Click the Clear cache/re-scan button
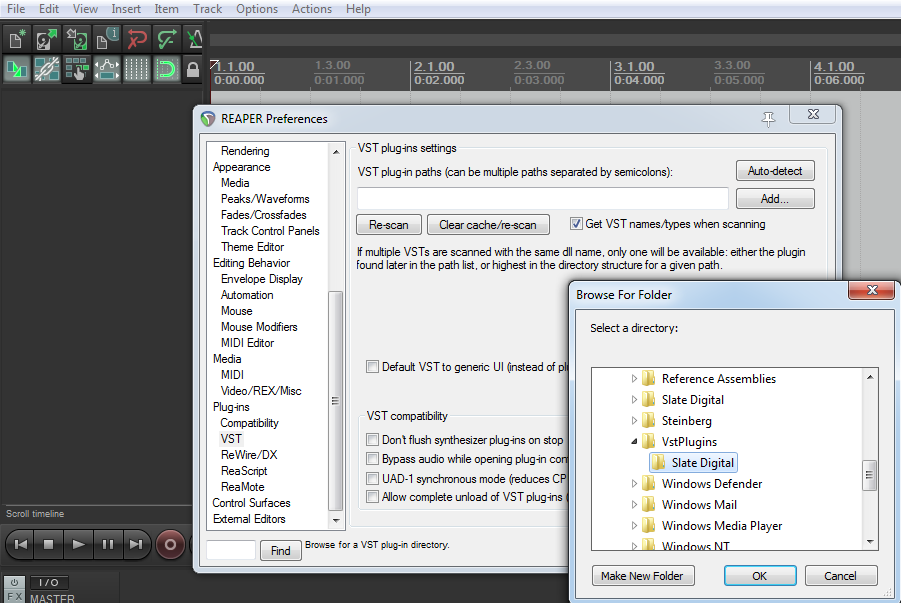This screenshot has width=901, height=603. pos(488,225)
